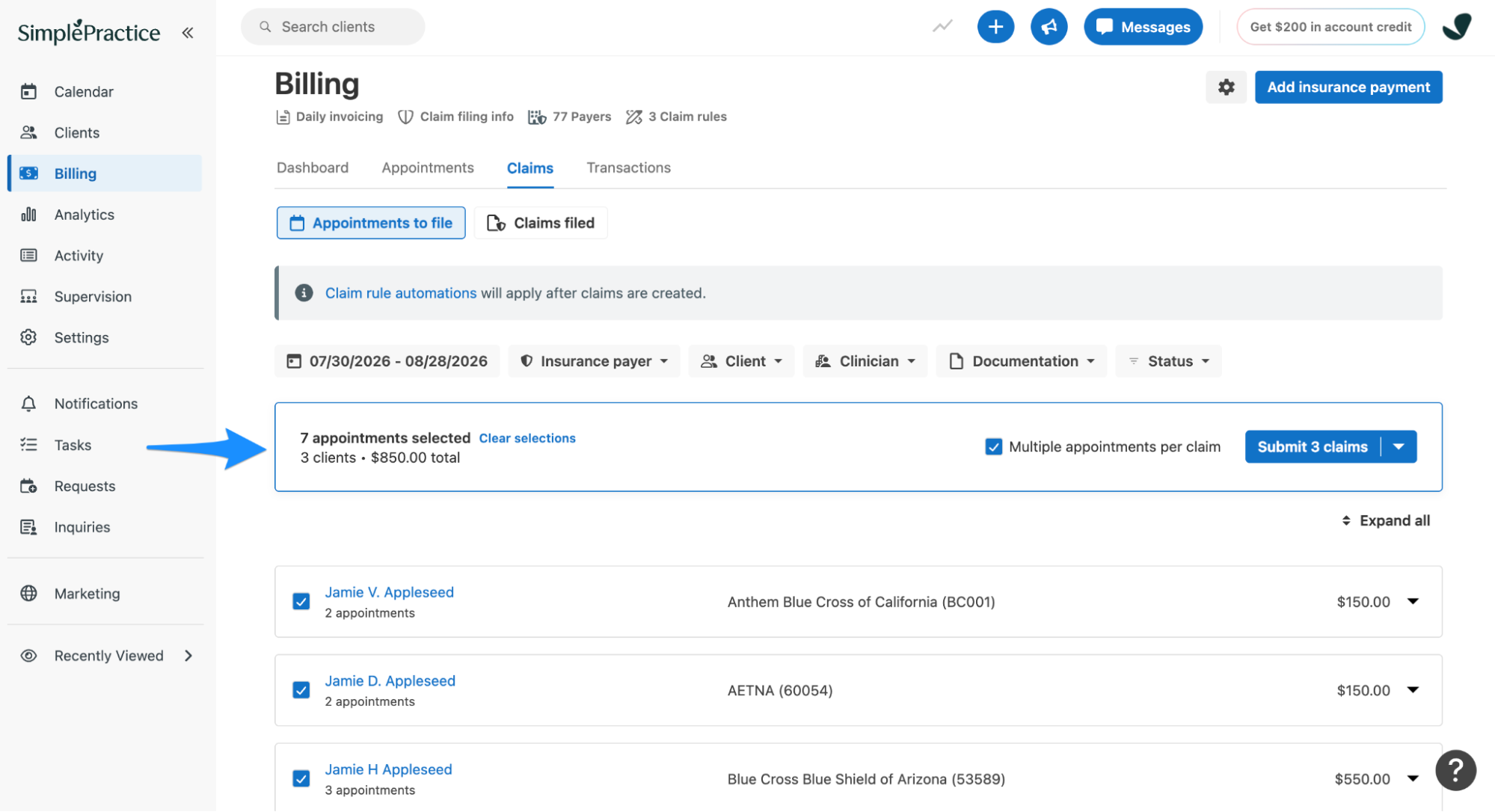Expand Jamie V. Appleseed's $150.00 row arrow
1495x812 pixels.
coord(1413,602)
